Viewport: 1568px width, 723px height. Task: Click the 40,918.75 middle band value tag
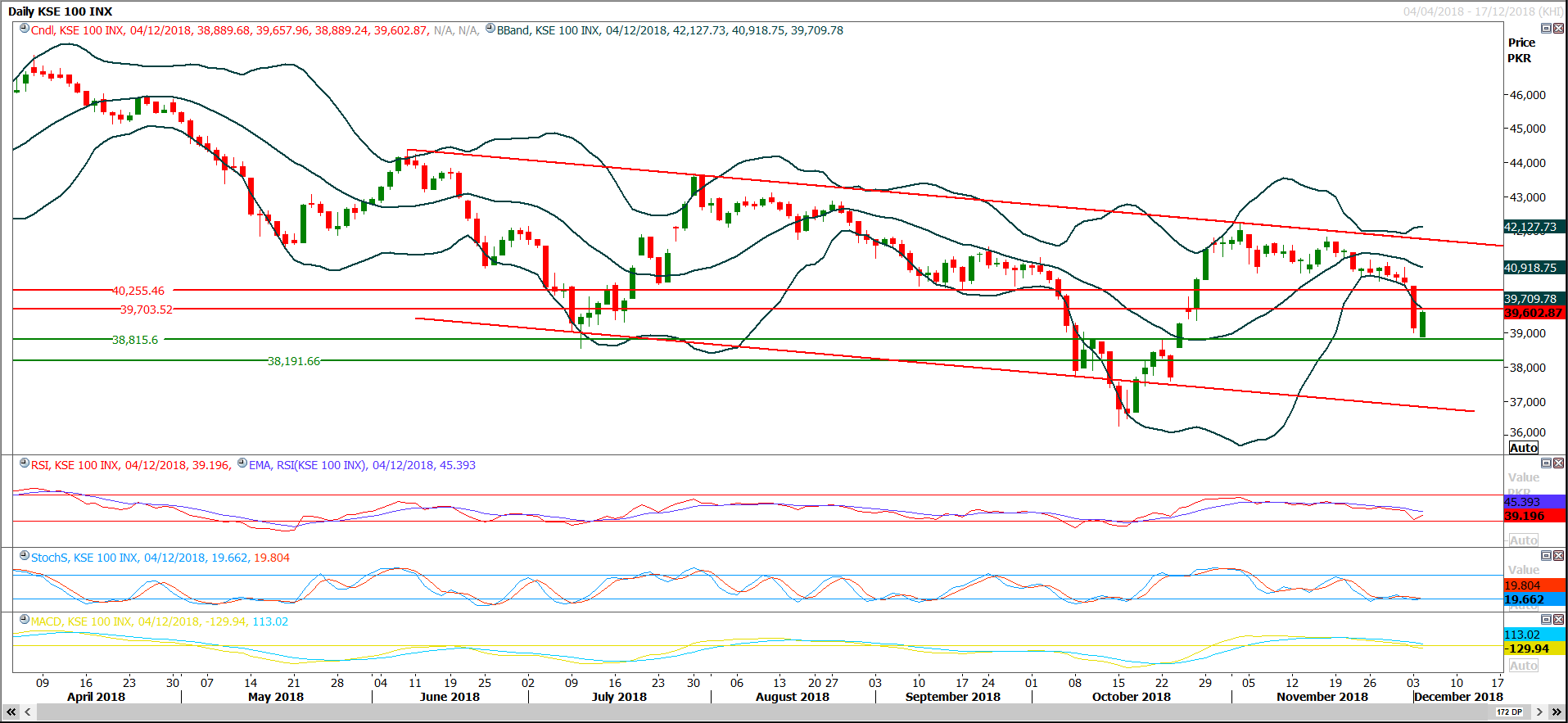[x=1534, y=268]
